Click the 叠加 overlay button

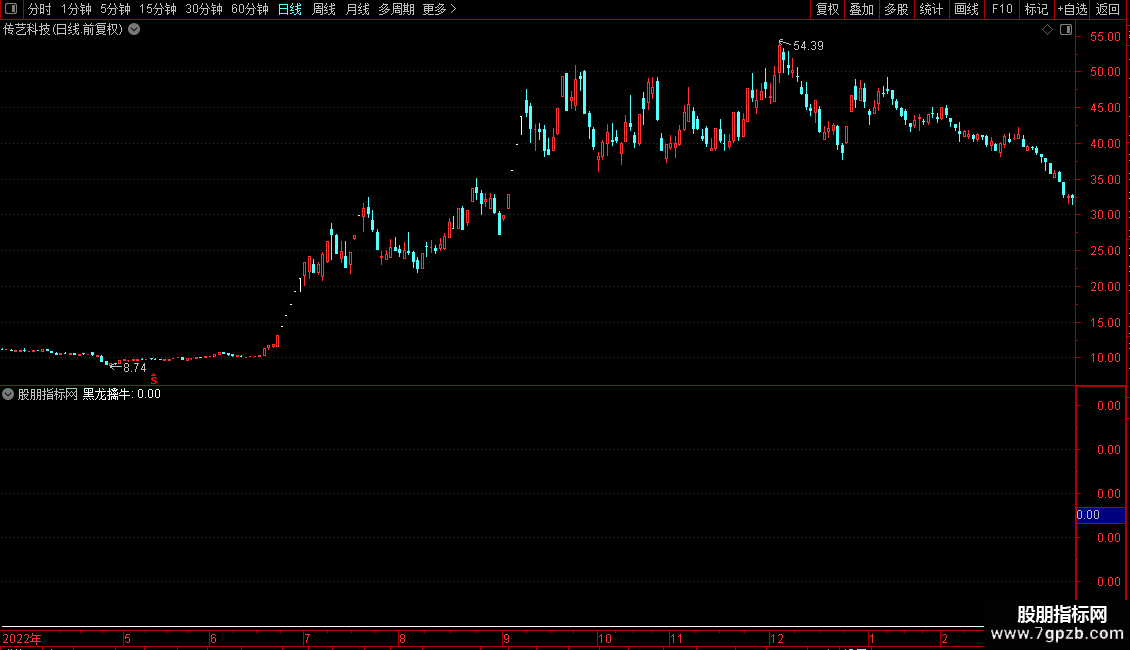click(861, 9)
